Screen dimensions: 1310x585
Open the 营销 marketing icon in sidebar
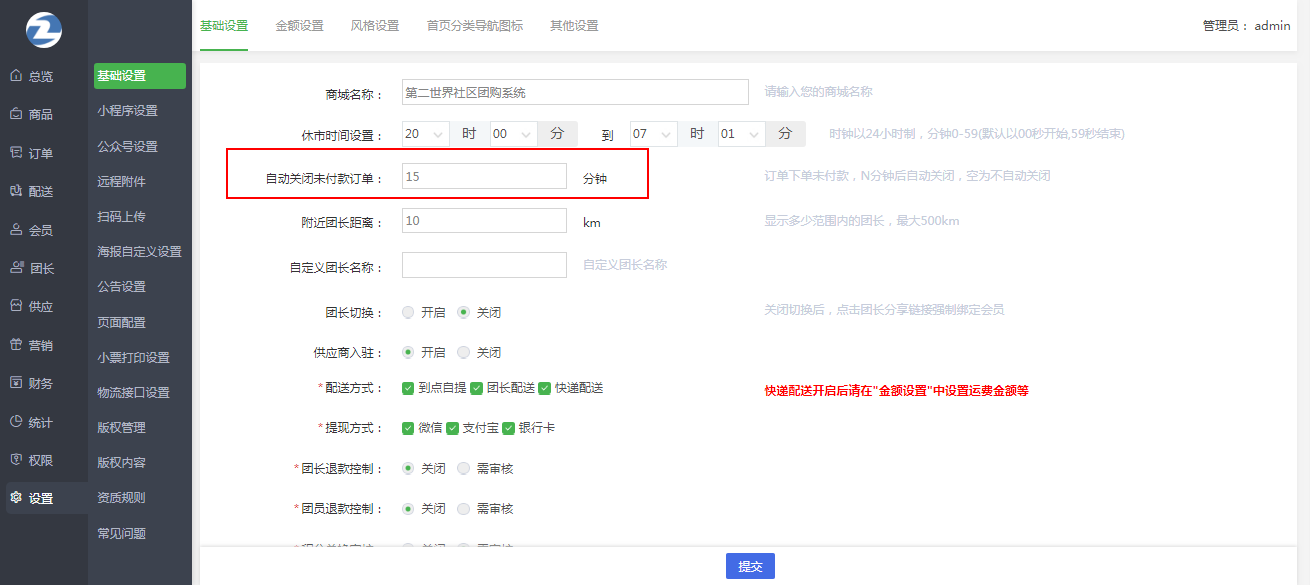click(x=16, y=345)
